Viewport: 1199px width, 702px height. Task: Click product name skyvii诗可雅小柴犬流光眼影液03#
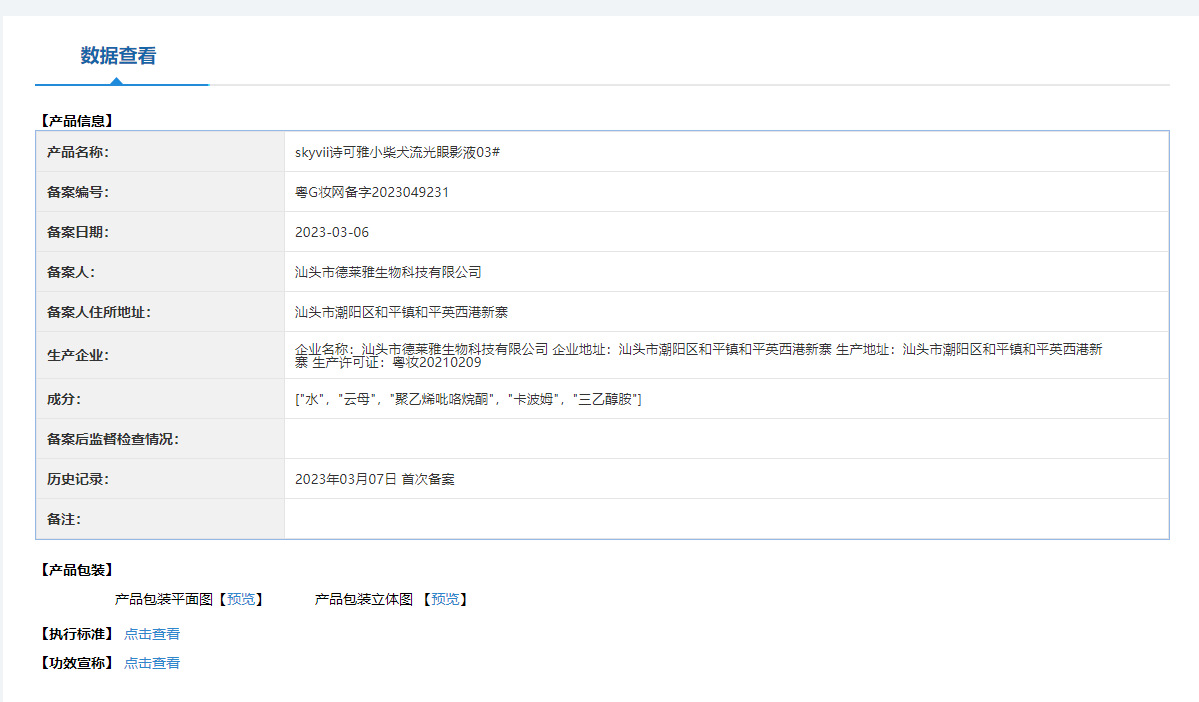click(x=398, y=152)
